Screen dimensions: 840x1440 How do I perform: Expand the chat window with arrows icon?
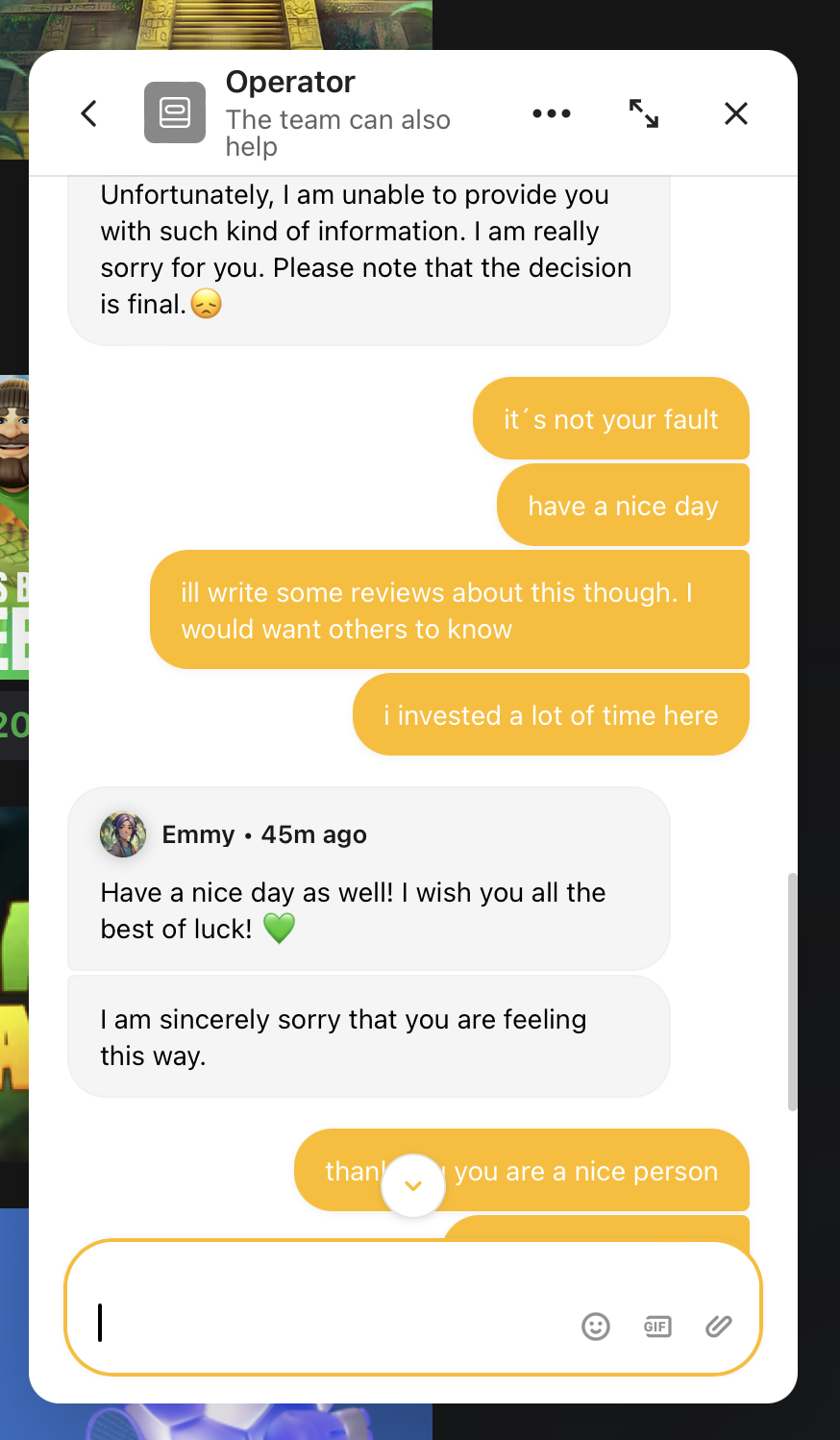pyautogui.click(x=644, y=113)
